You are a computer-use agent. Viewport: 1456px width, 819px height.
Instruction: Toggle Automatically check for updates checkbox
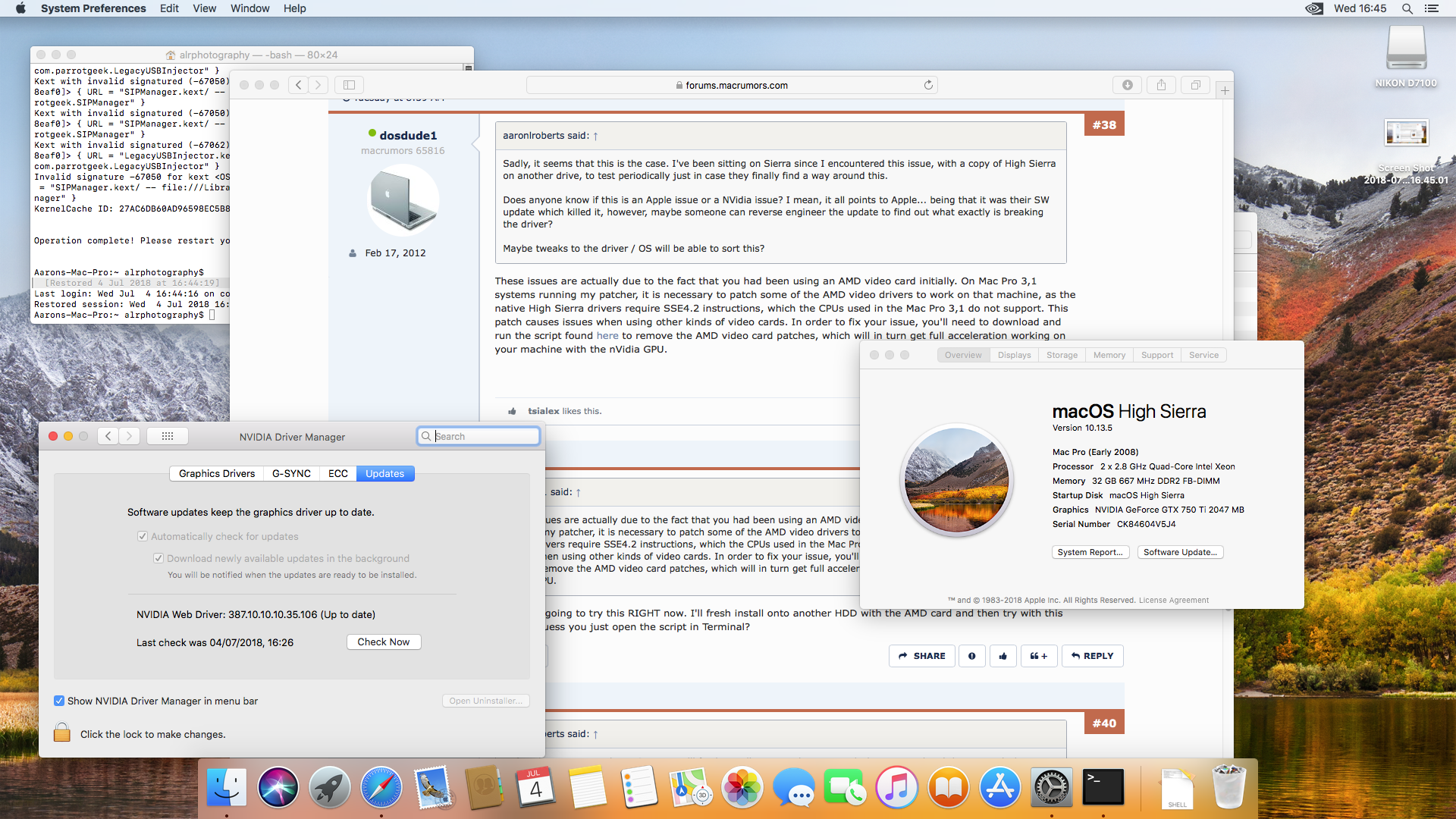point(143,536)
